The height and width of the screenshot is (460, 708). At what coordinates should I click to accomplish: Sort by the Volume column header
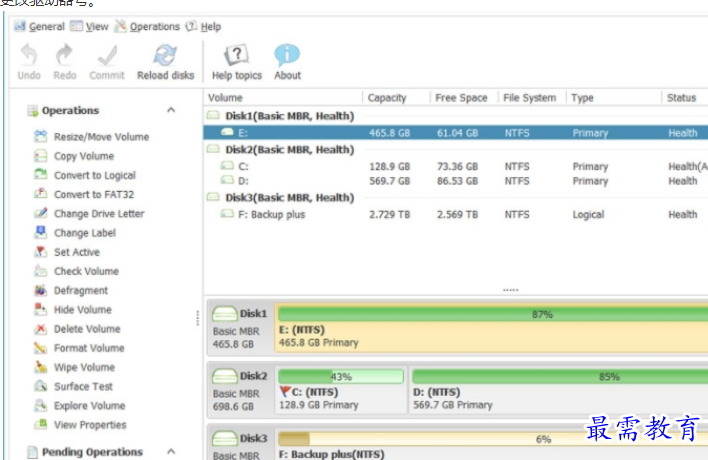283,98
